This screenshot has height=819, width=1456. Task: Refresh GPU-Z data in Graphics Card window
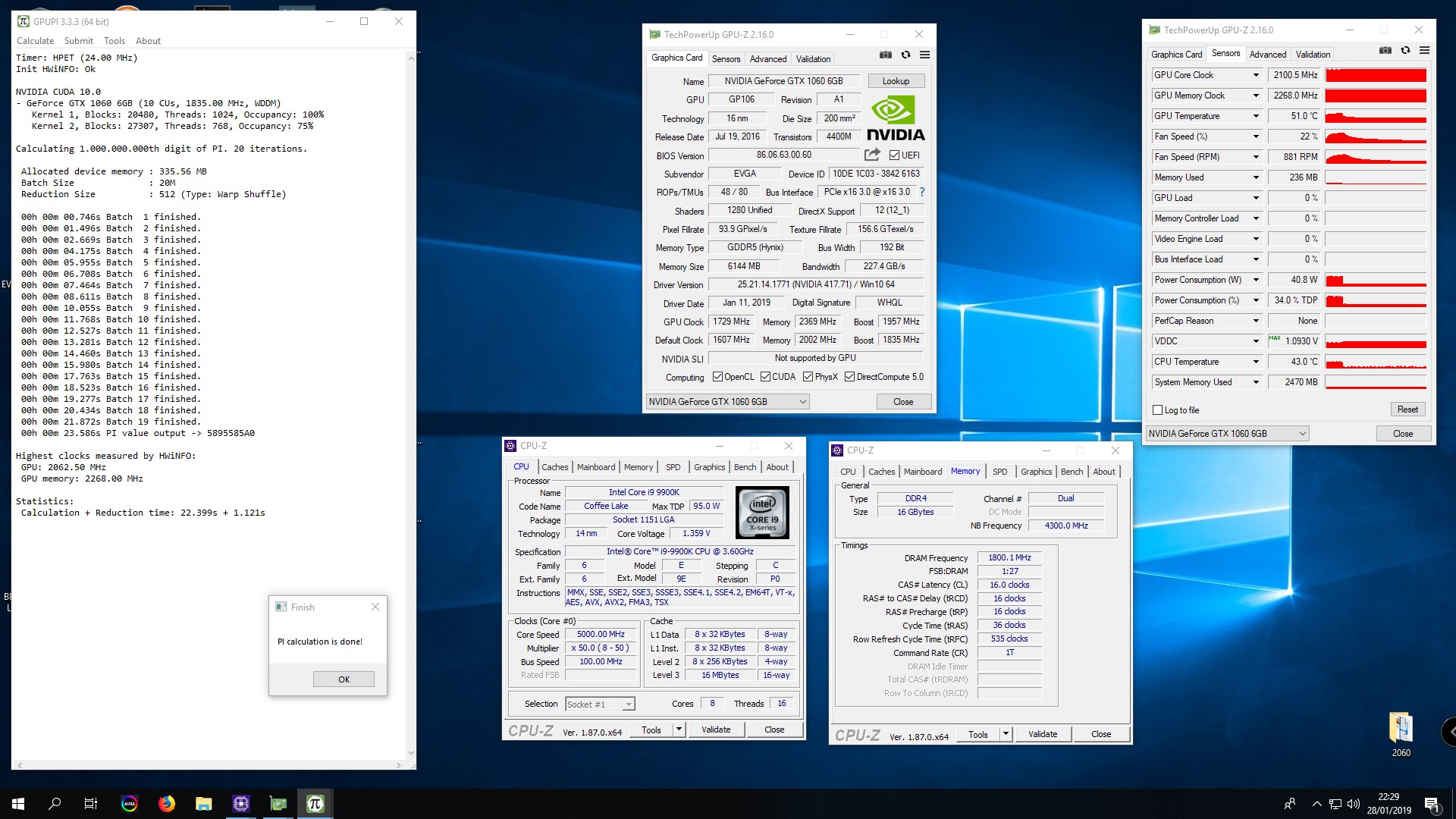point(905,55)
